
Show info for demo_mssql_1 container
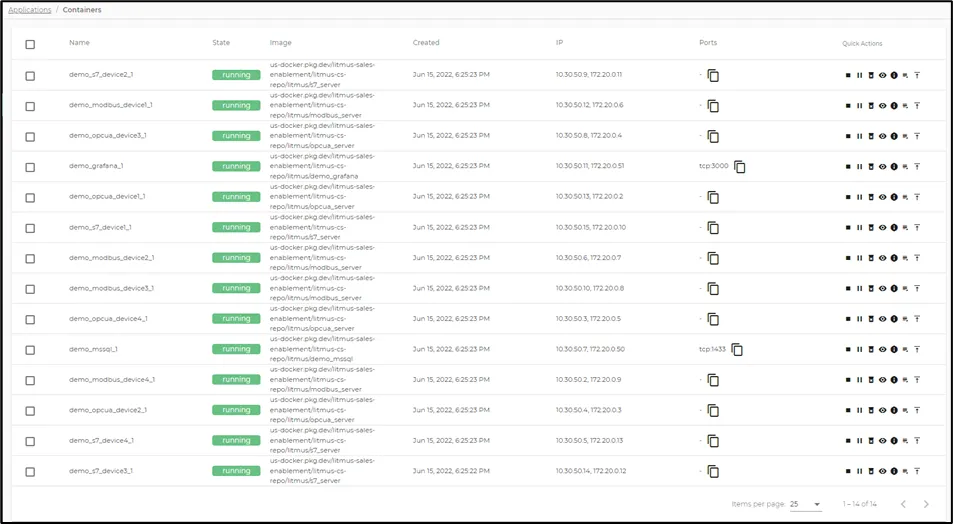(x=894, y=349)
